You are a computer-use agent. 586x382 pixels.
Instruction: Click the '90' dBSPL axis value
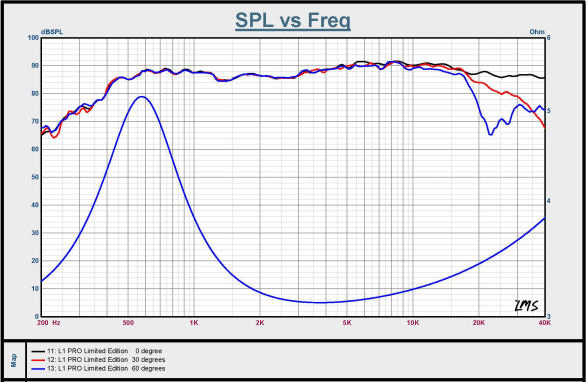point(35,65)
